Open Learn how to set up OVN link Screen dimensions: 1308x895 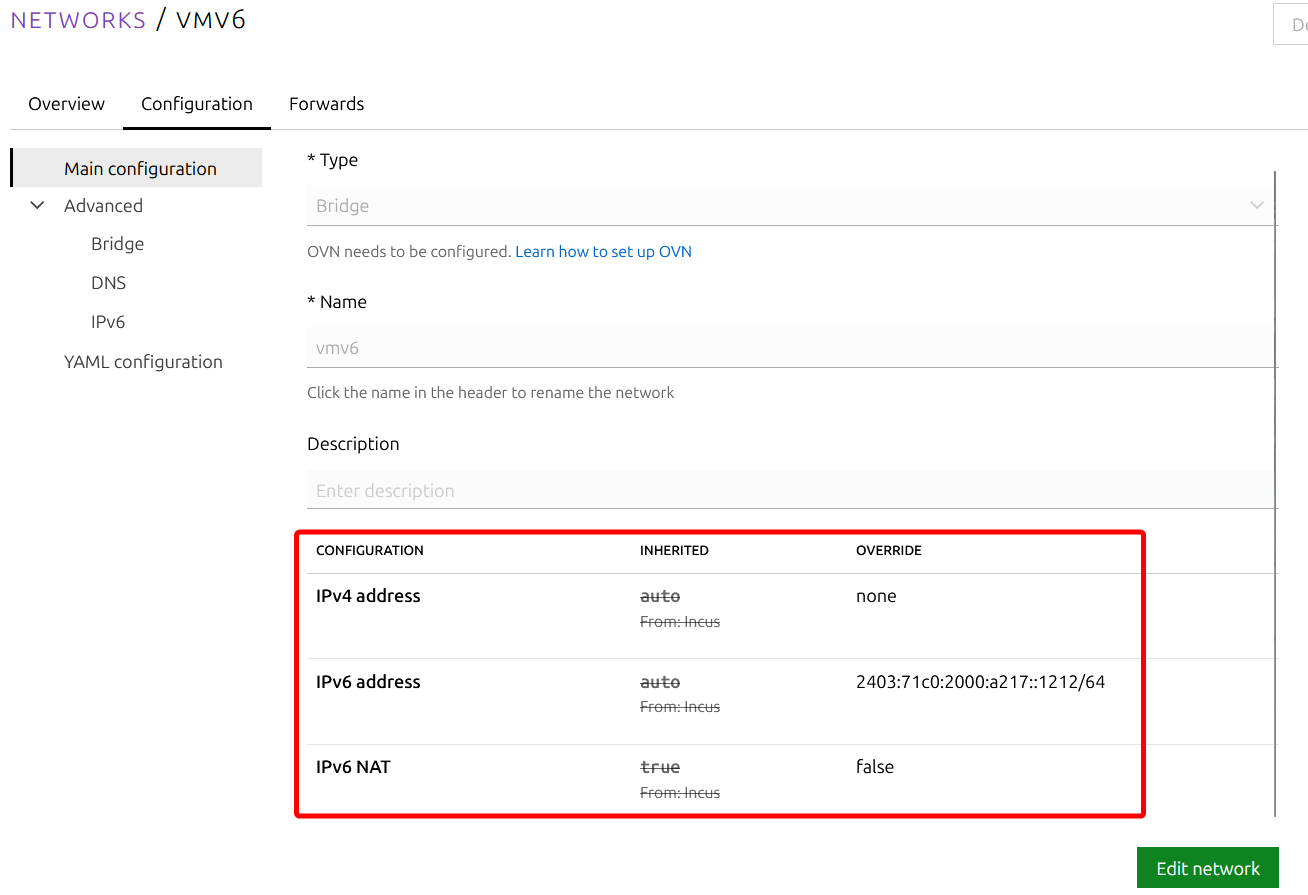(x=603, y=252)
